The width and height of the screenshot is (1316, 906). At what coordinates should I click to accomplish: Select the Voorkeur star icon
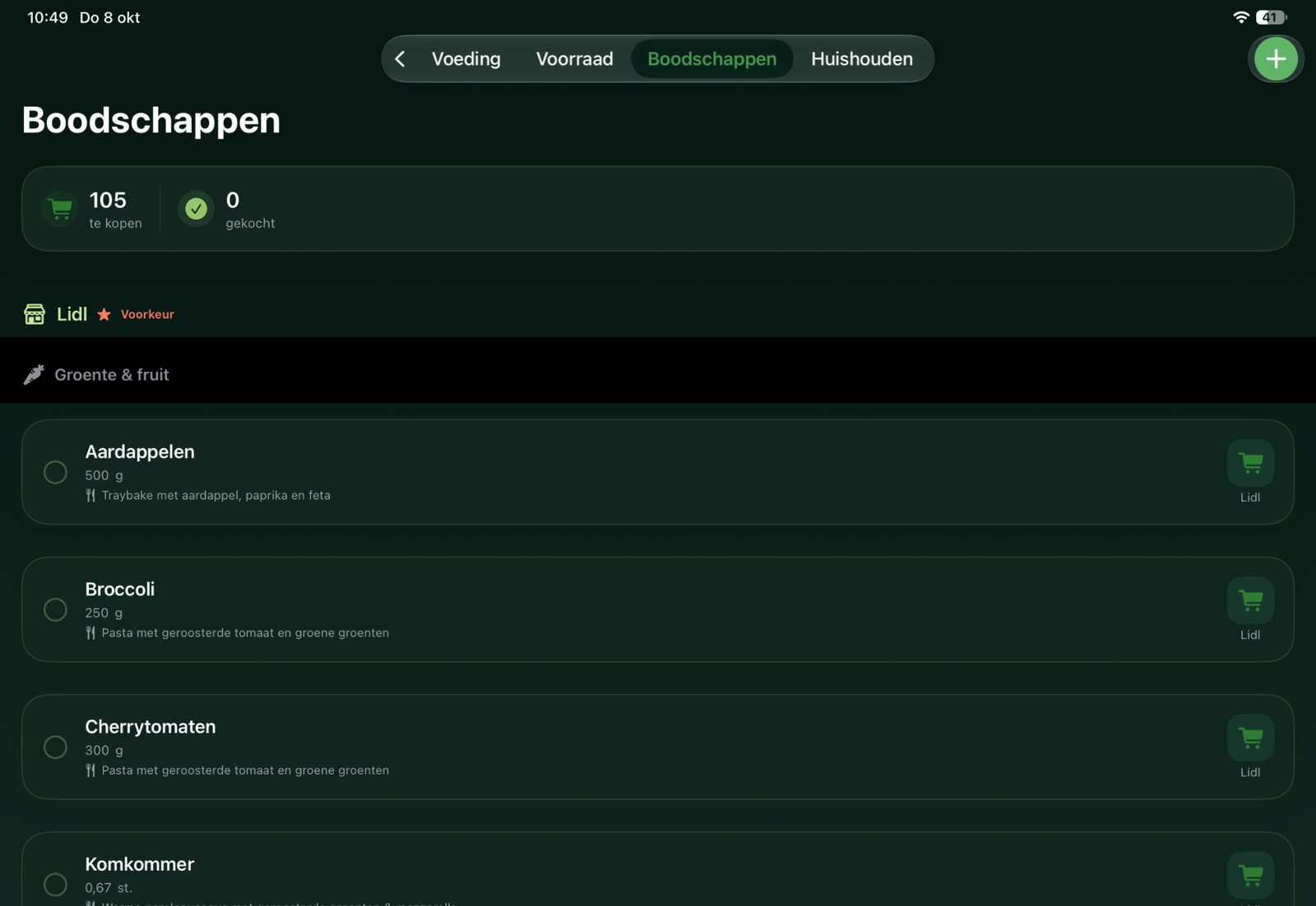[x=104, y=315]
